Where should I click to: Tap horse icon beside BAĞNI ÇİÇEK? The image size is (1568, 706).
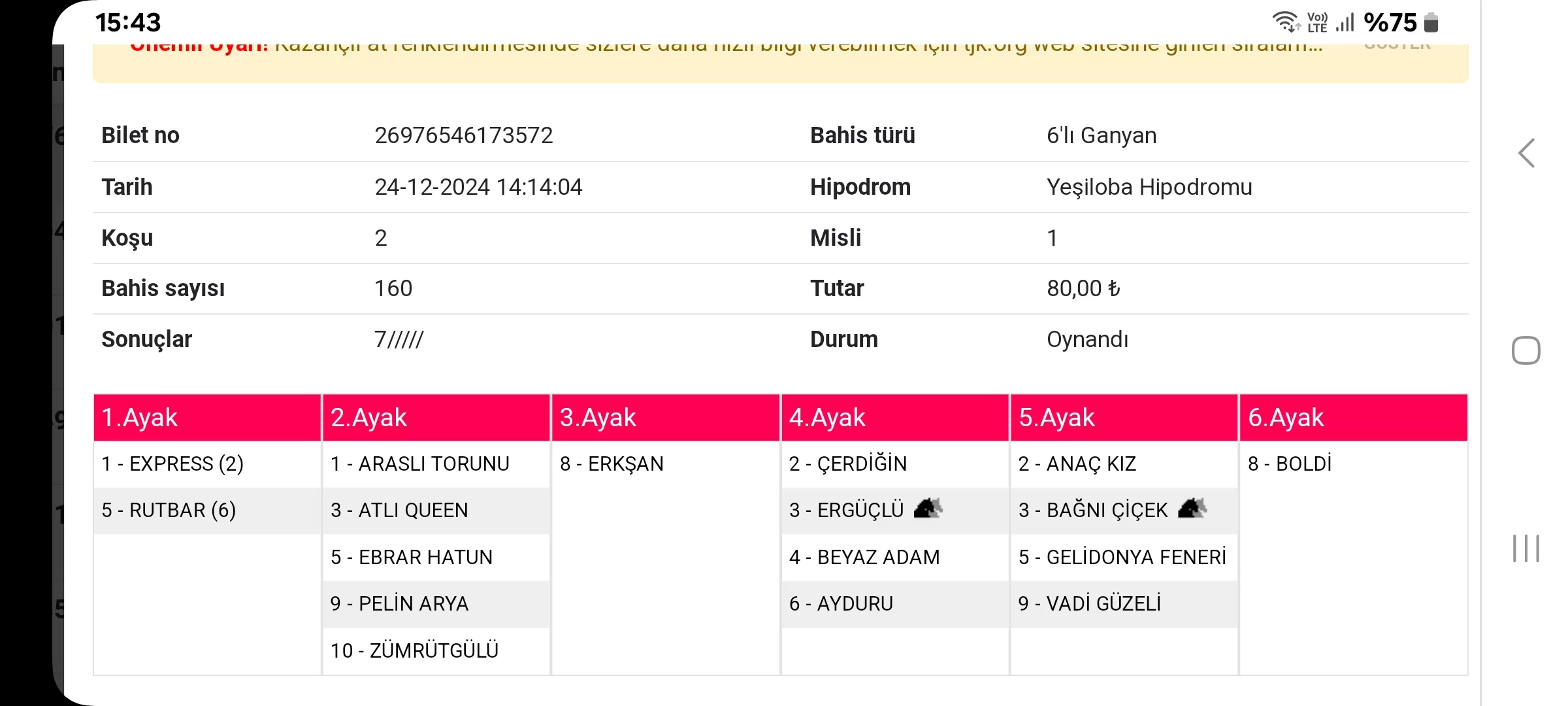(x=1192, y=509)
